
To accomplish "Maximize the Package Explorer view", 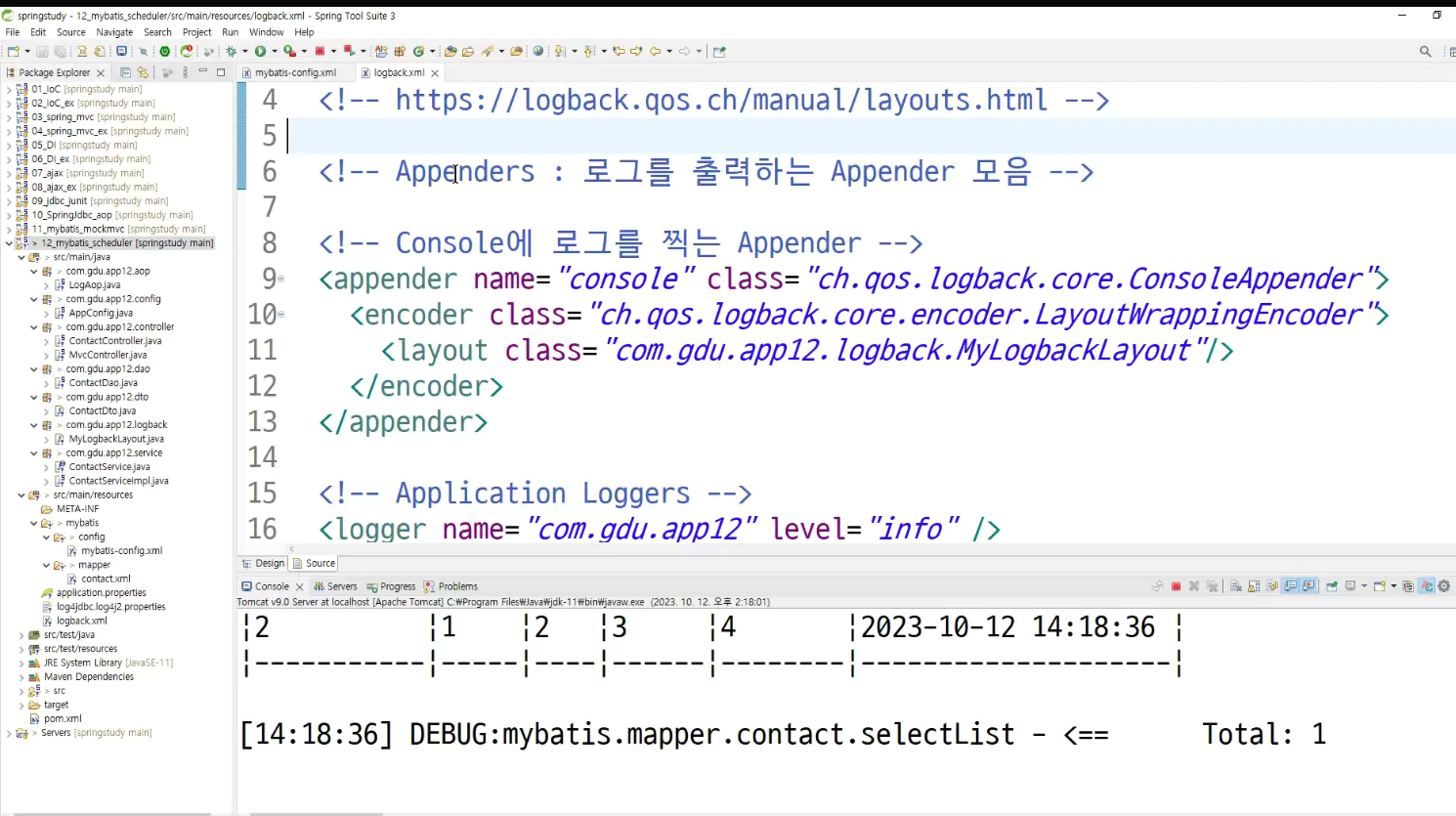I will pyautogui.click(x=221, y=72).
